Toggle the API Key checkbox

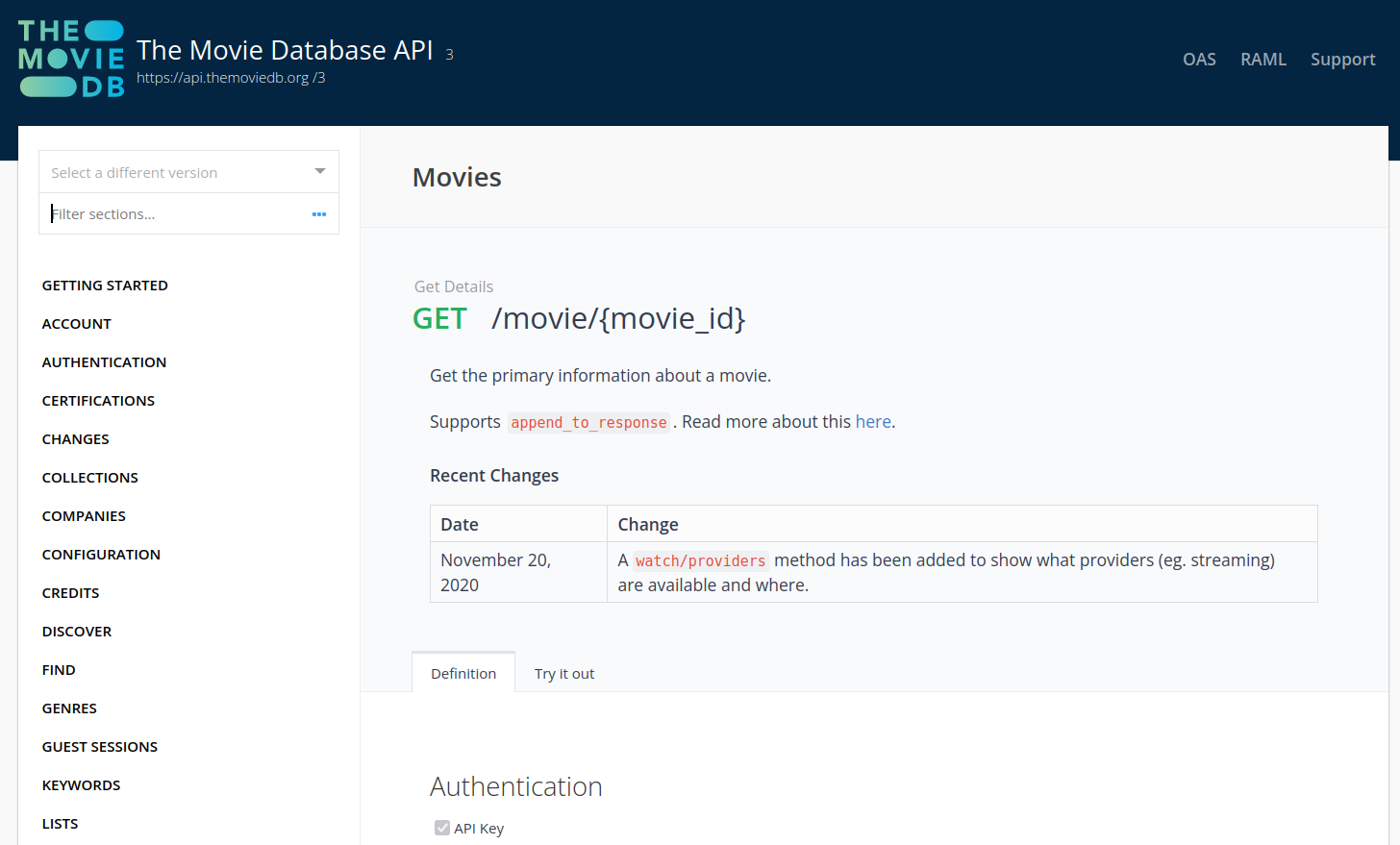tap(442, 828)
